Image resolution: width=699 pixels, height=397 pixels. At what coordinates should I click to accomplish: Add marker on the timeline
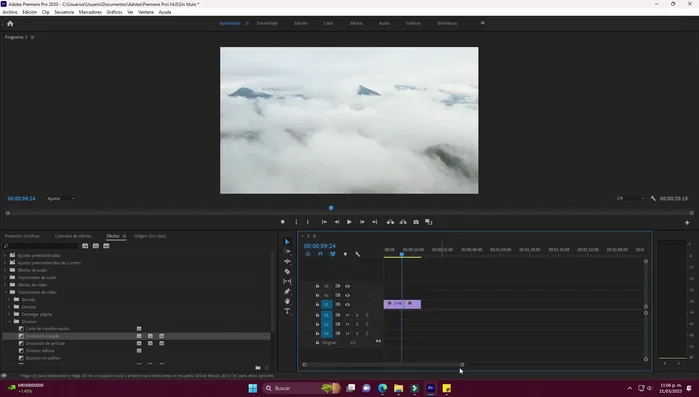pyautogui.click(x=345, y=254)
